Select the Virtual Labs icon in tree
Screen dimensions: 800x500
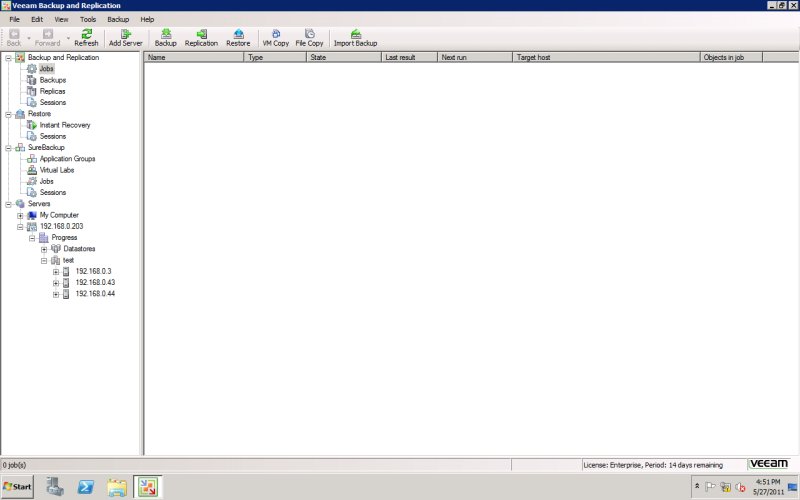click(x=32, y=170)
